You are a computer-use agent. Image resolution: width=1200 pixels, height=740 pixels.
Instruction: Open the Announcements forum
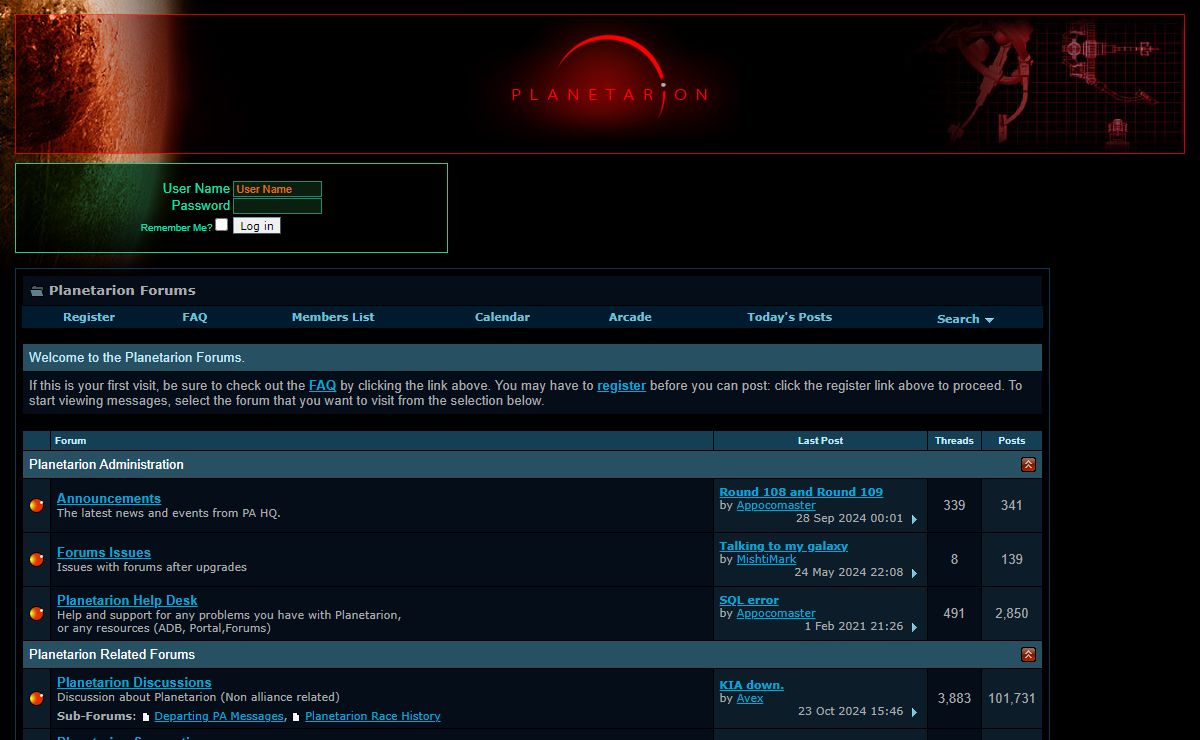pos(109,498)
